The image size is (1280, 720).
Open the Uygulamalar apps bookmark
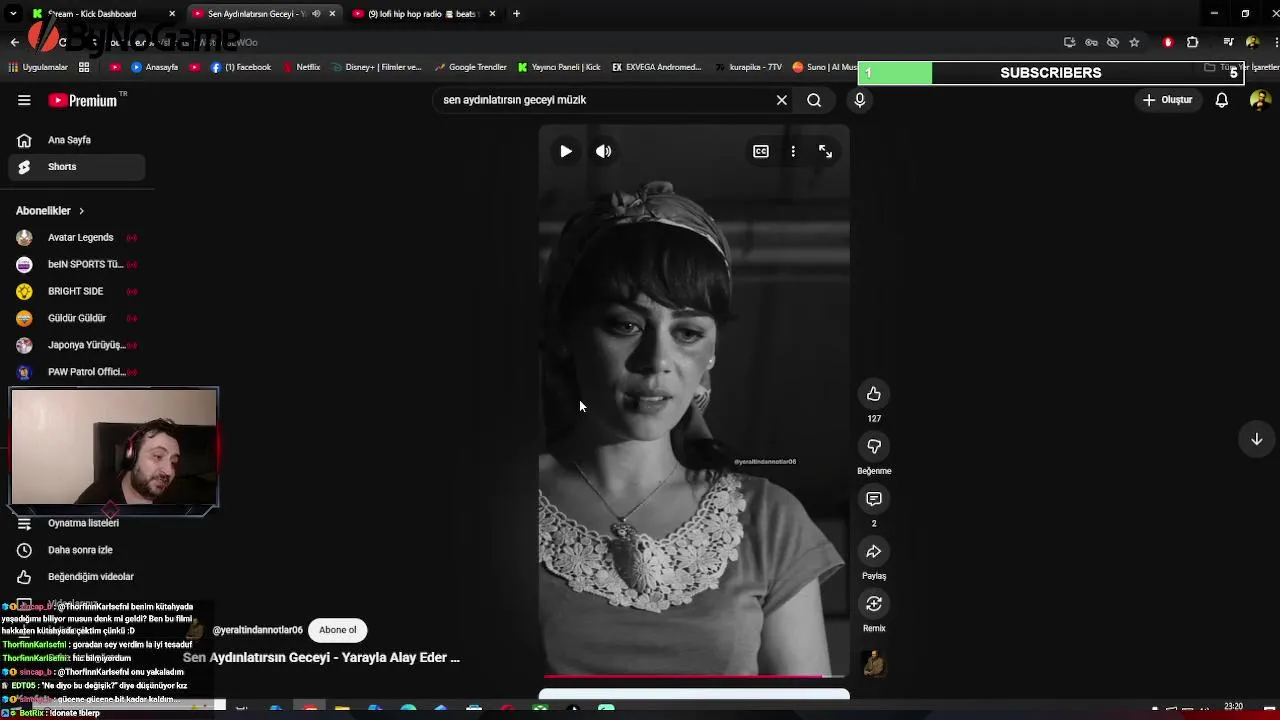[x=38, y=67]
